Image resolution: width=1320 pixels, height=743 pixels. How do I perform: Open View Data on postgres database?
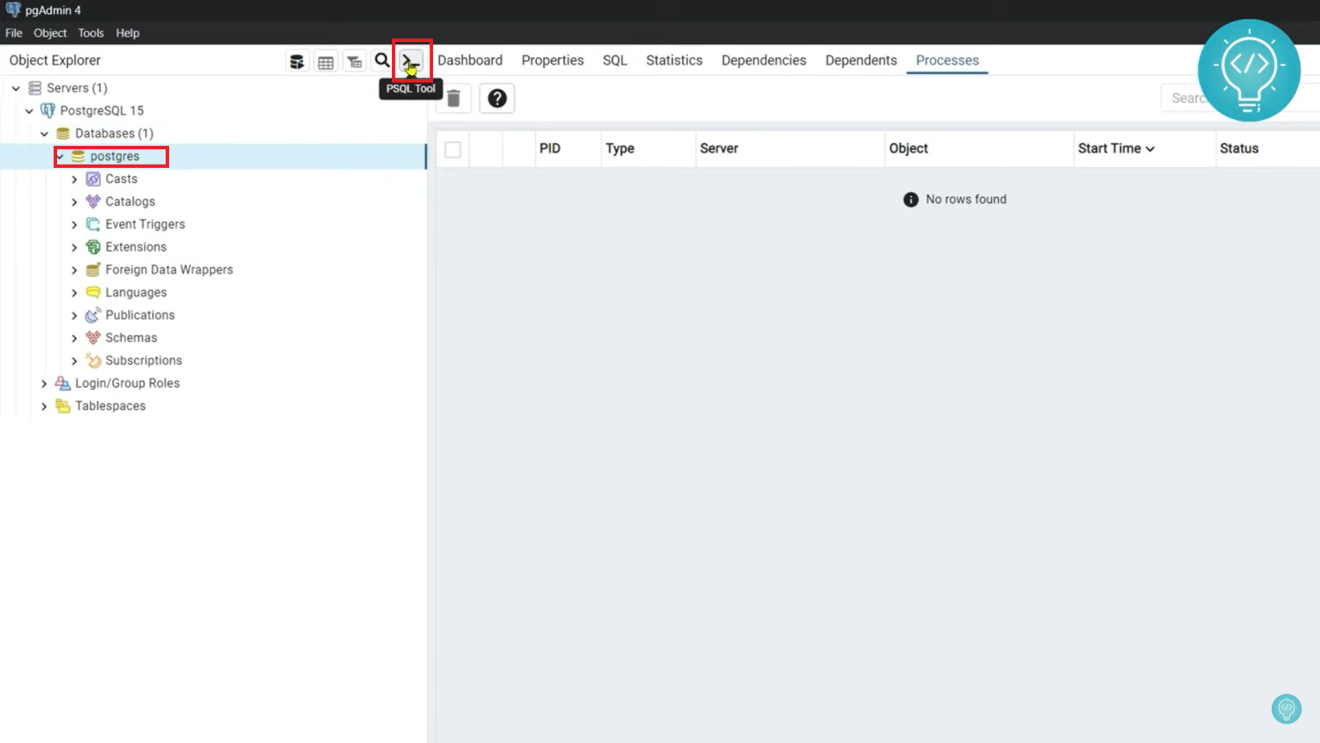(325, 60)
